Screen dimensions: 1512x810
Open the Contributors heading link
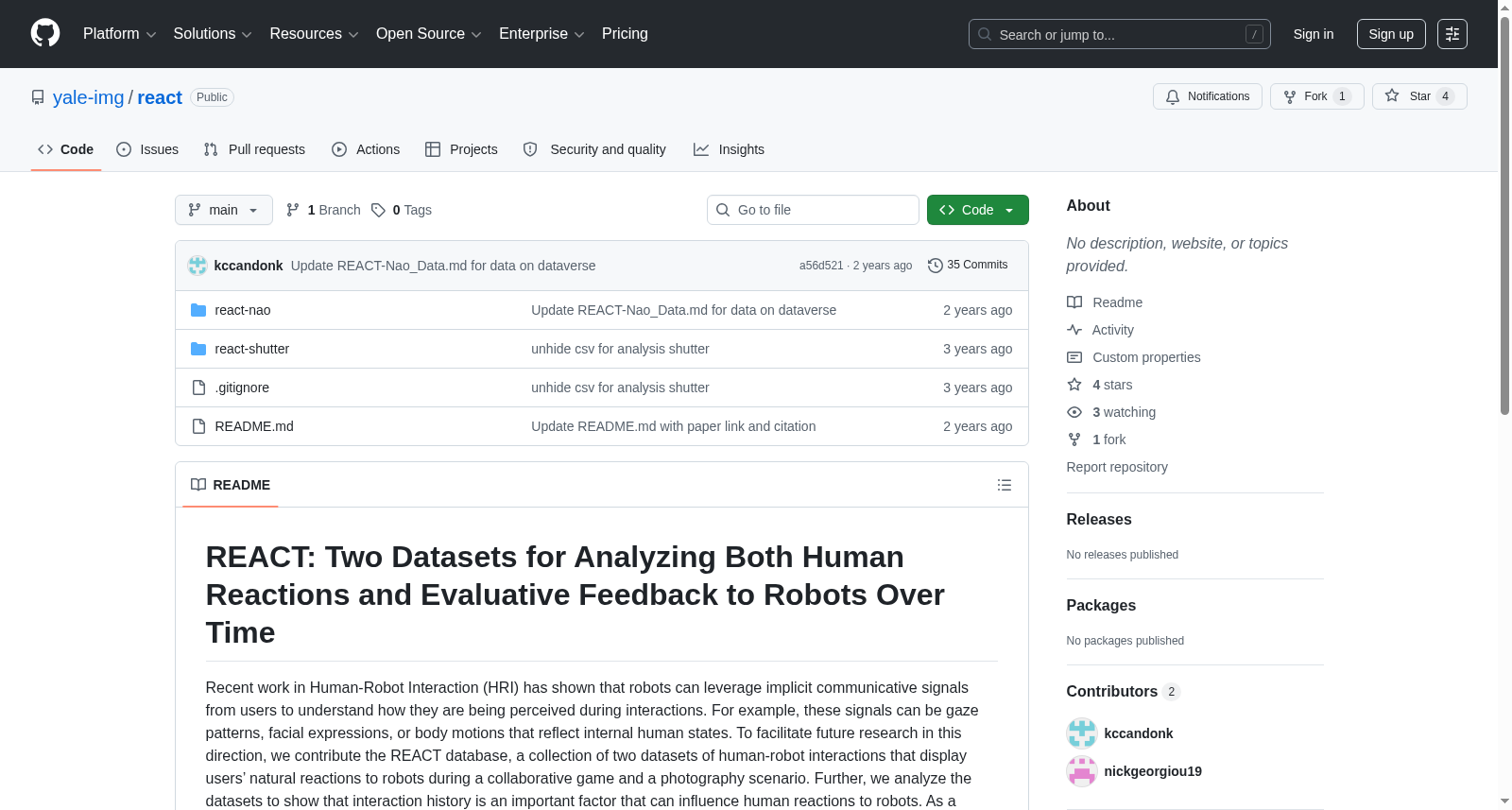coord(1124,692)
